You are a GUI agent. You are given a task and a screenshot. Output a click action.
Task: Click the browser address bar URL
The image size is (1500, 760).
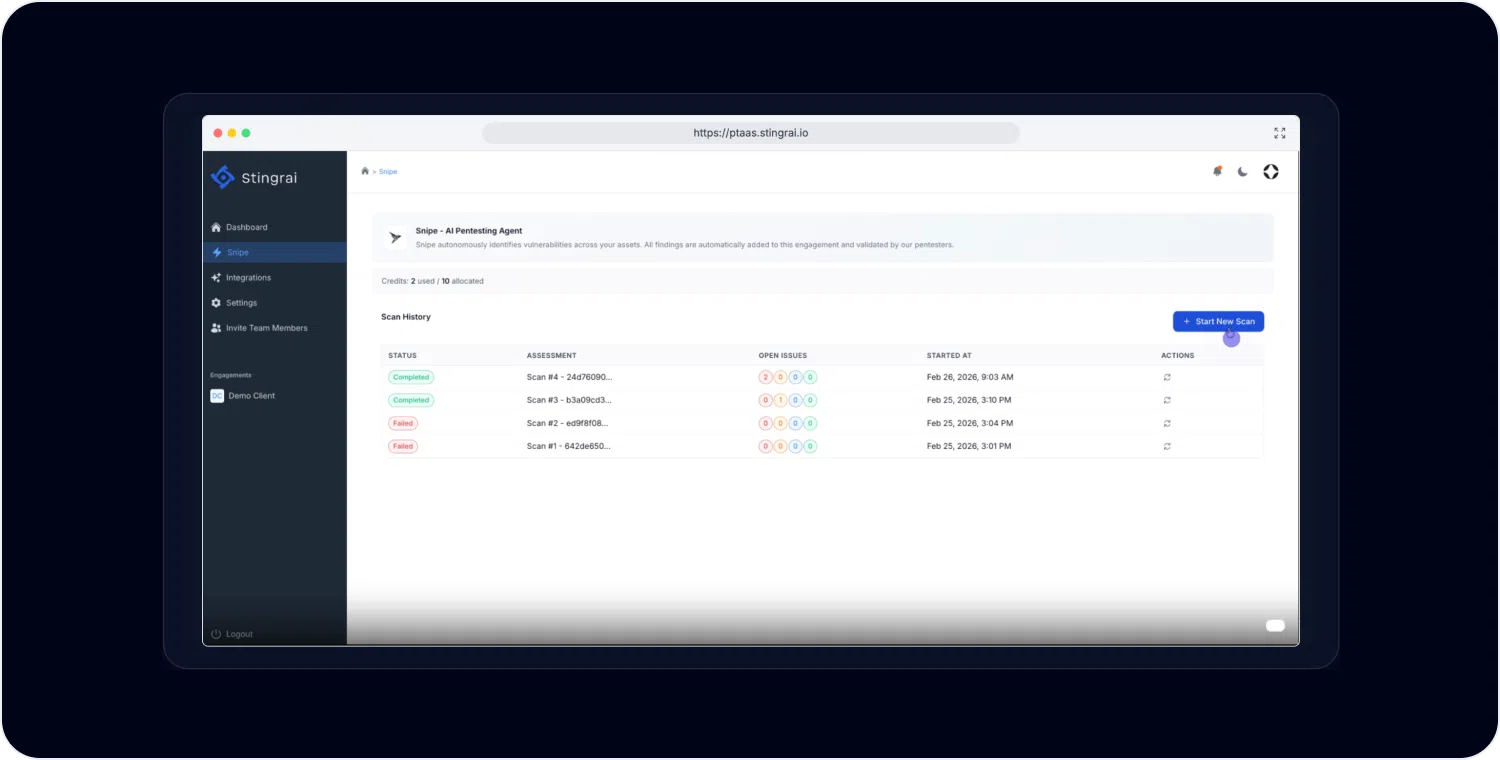751,133
